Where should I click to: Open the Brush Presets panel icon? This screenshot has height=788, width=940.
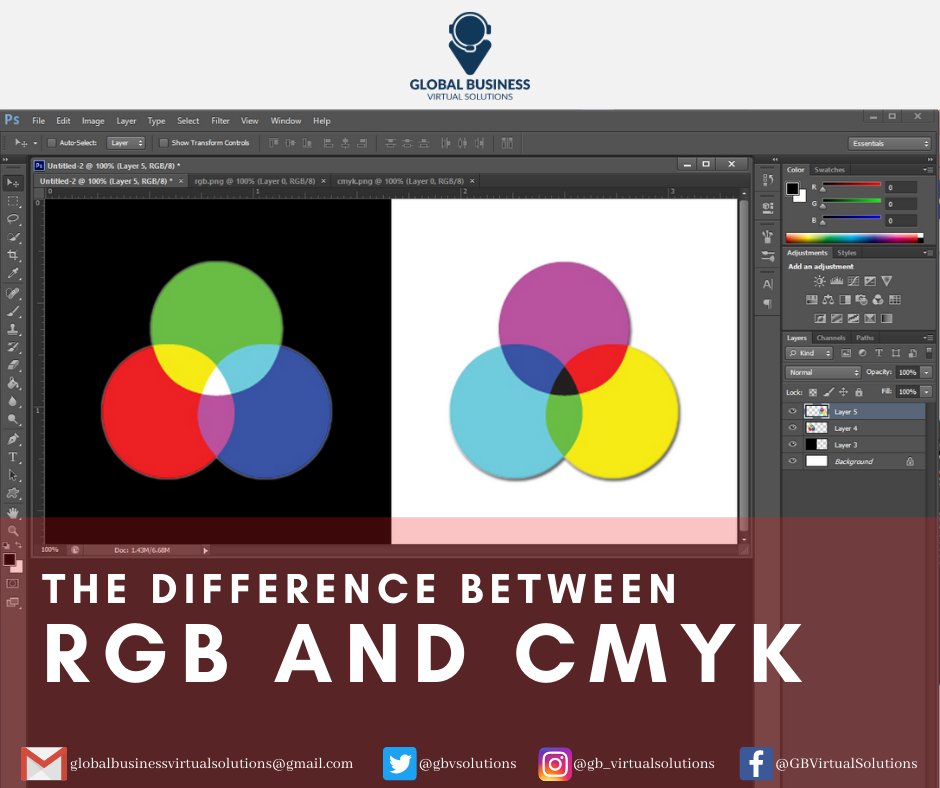(x=767, y=256)
